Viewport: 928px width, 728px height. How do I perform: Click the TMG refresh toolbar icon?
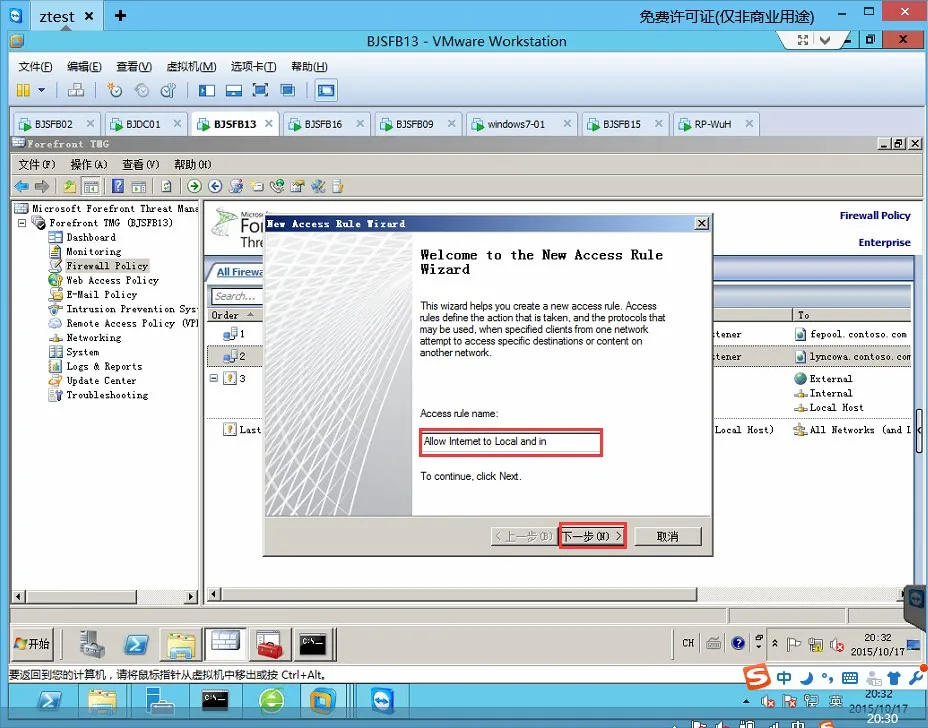pyautogui.click(x=166, y=186)
